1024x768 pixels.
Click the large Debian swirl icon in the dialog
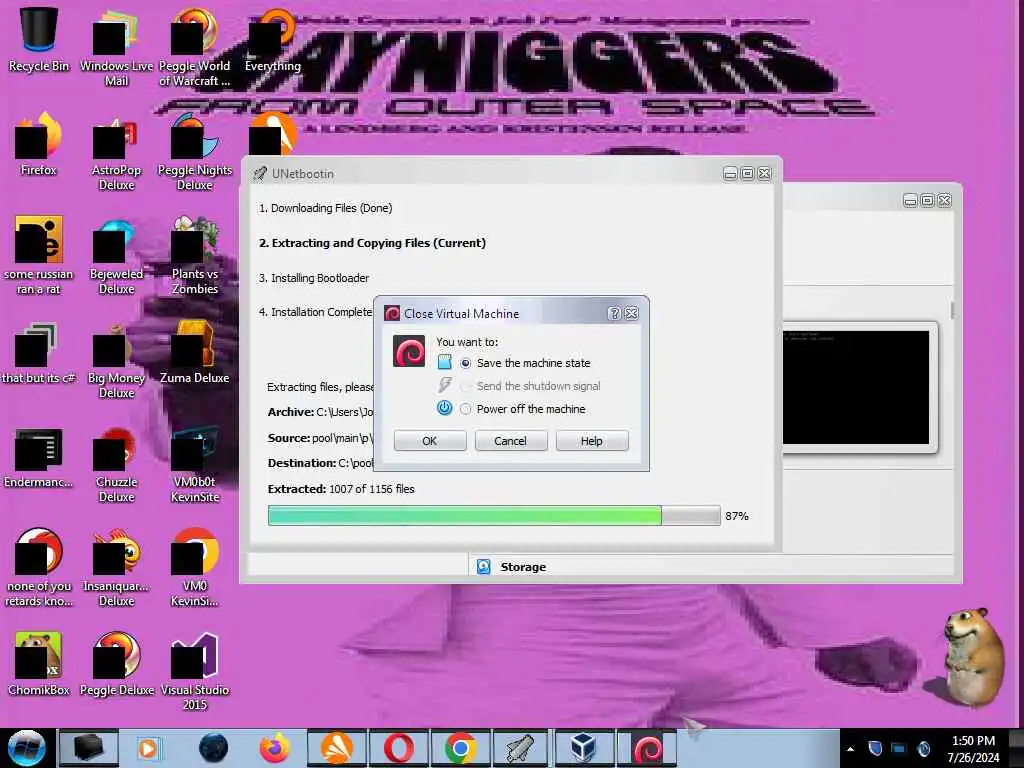tap(409, 351)
